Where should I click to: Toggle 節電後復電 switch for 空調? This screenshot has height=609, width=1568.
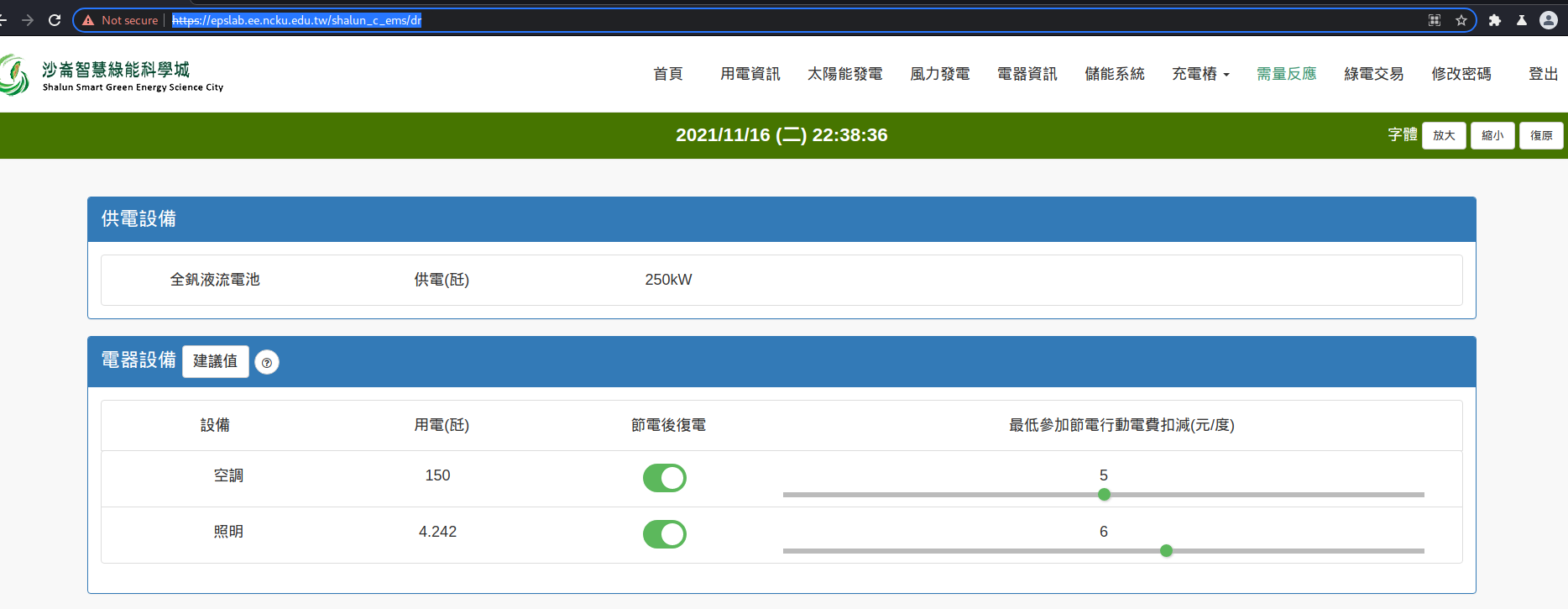(x=665, y=478)
